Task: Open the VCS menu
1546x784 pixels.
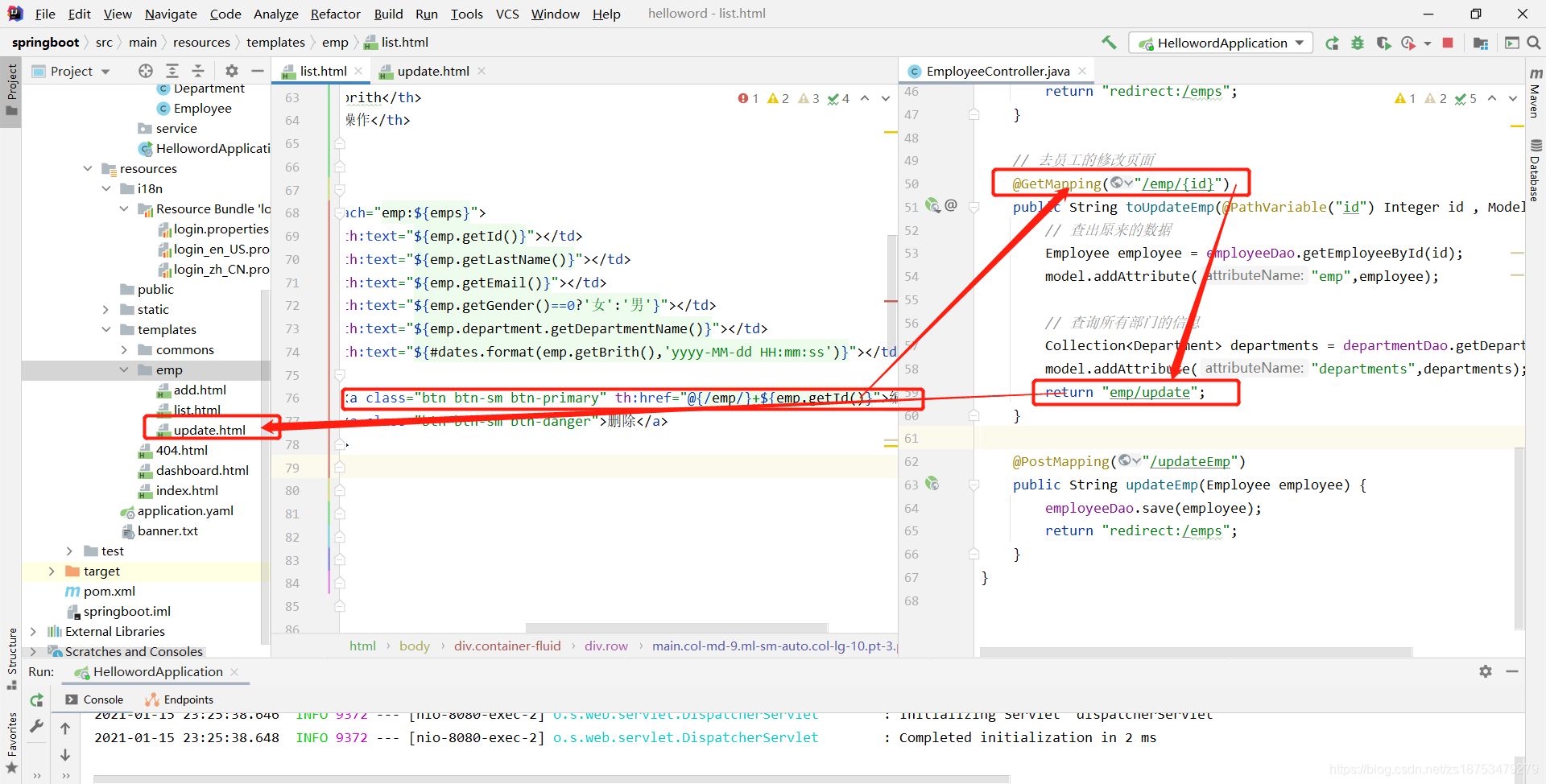Action: 507,14
